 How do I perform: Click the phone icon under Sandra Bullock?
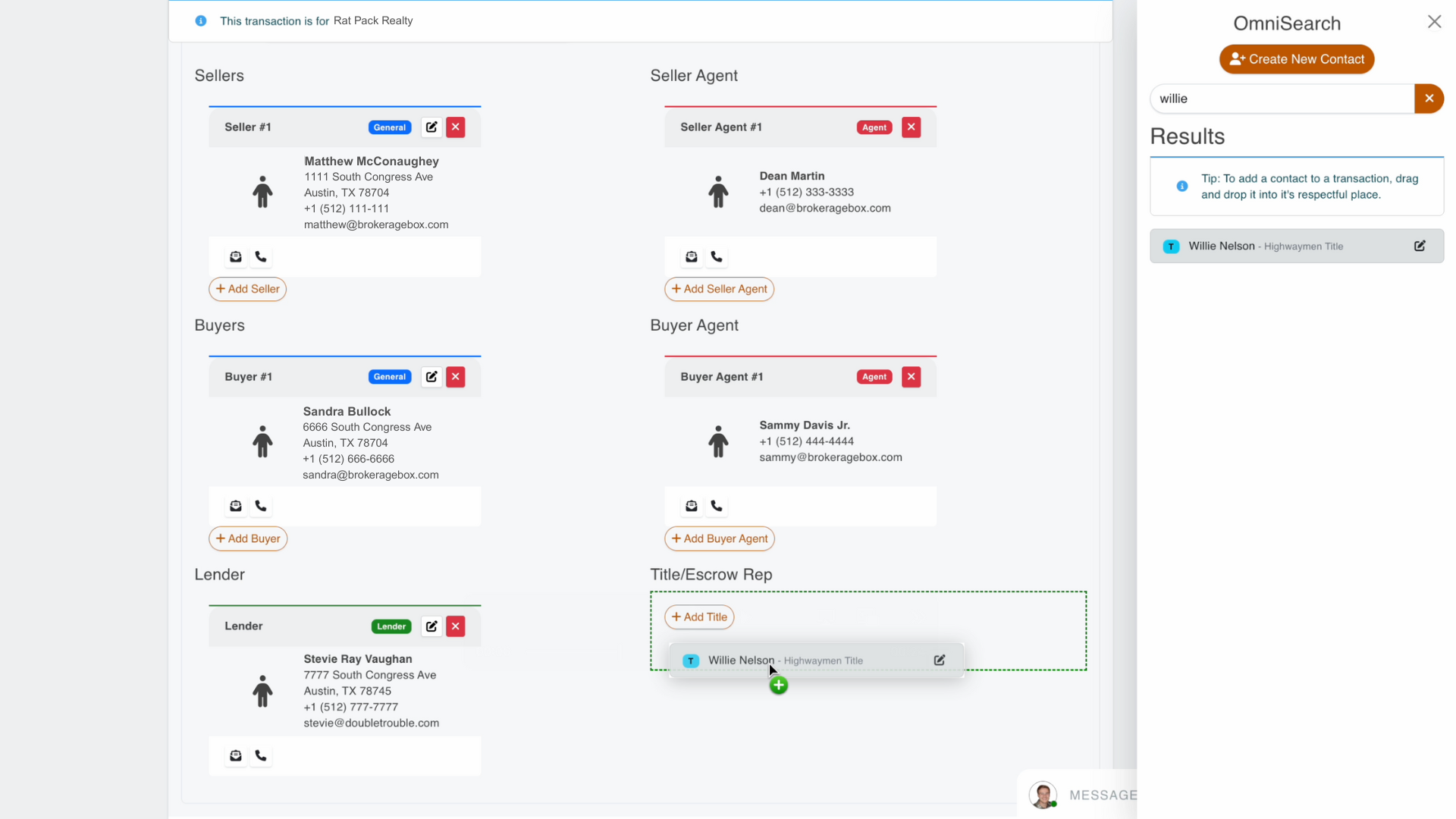pyautogui.click(x=261, y=506)
